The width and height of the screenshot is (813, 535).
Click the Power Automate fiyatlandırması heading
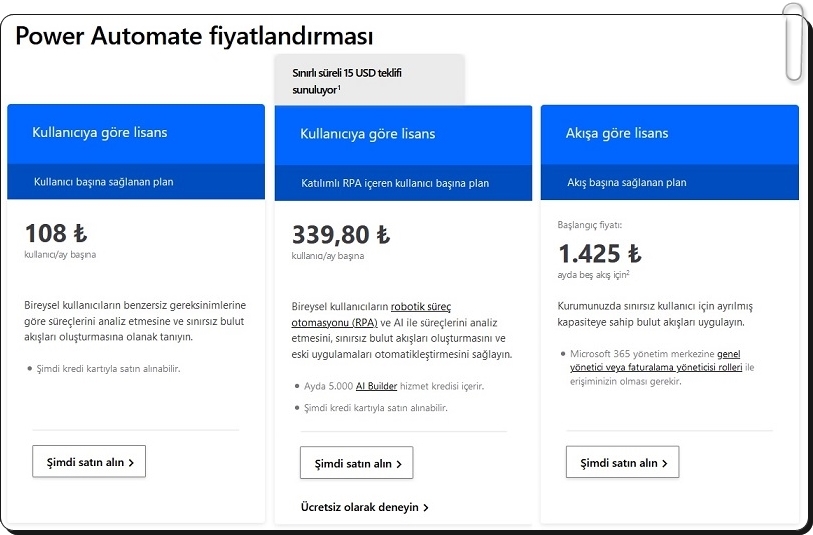pos(194,36)
